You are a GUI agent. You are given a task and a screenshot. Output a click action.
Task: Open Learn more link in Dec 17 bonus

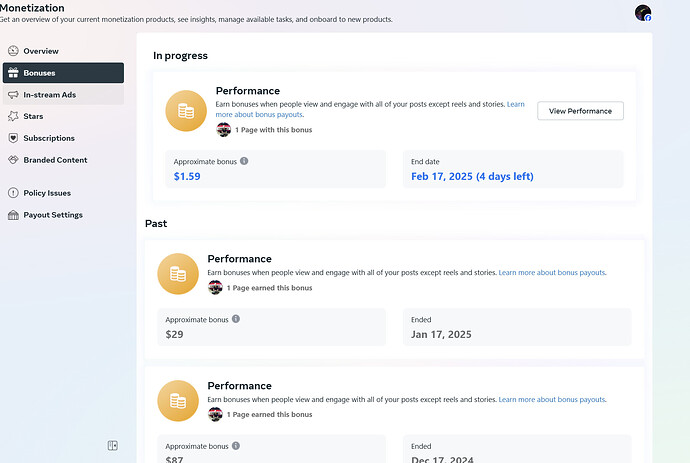552,399
